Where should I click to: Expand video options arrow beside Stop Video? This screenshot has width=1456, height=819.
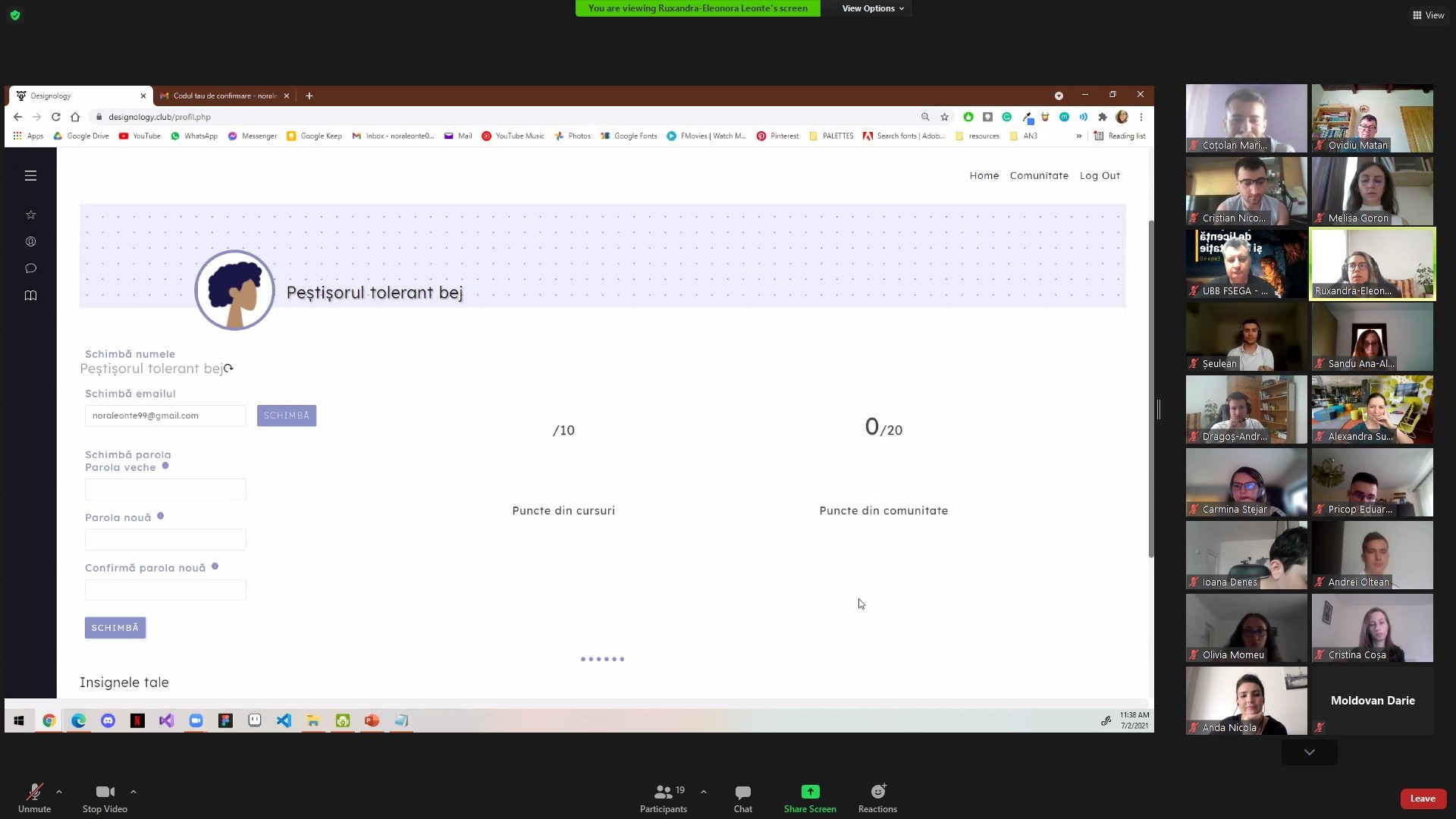[x=133, y=792]
